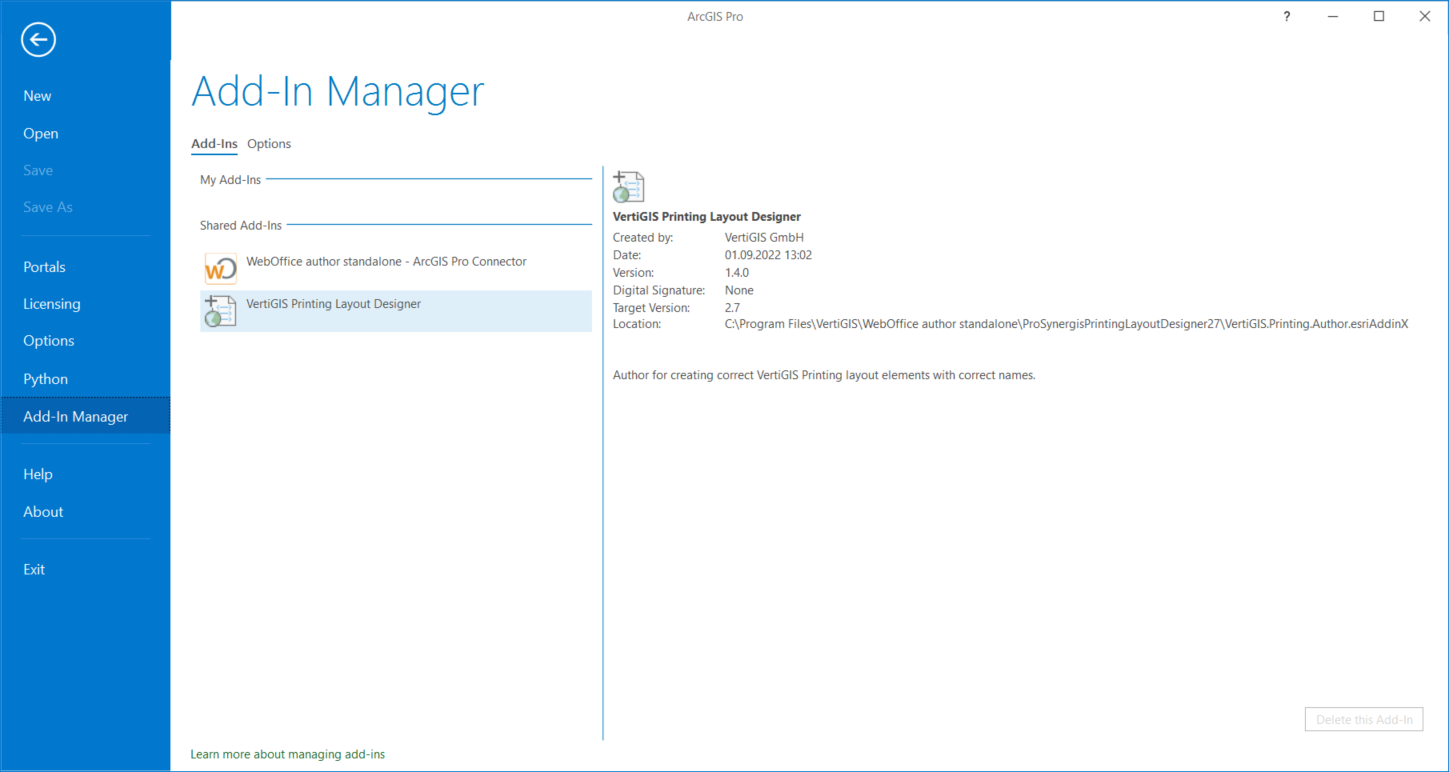Open the Licensing page
The height and width of the screenshot is (772, 1449).
[51, 303]
